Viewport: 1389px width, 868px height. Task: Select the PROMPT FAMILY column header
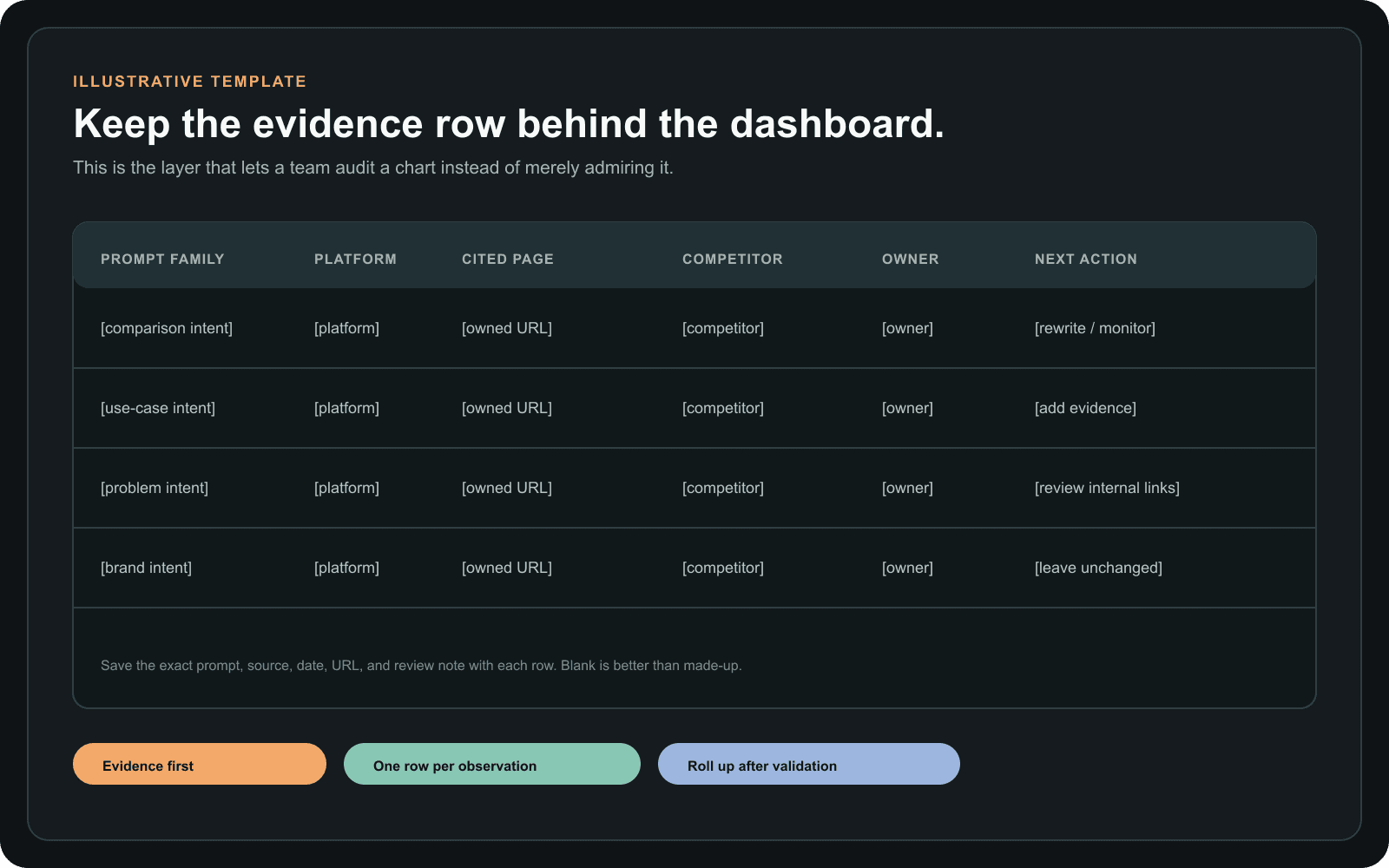pyautogui.click(x=162, y=259)
